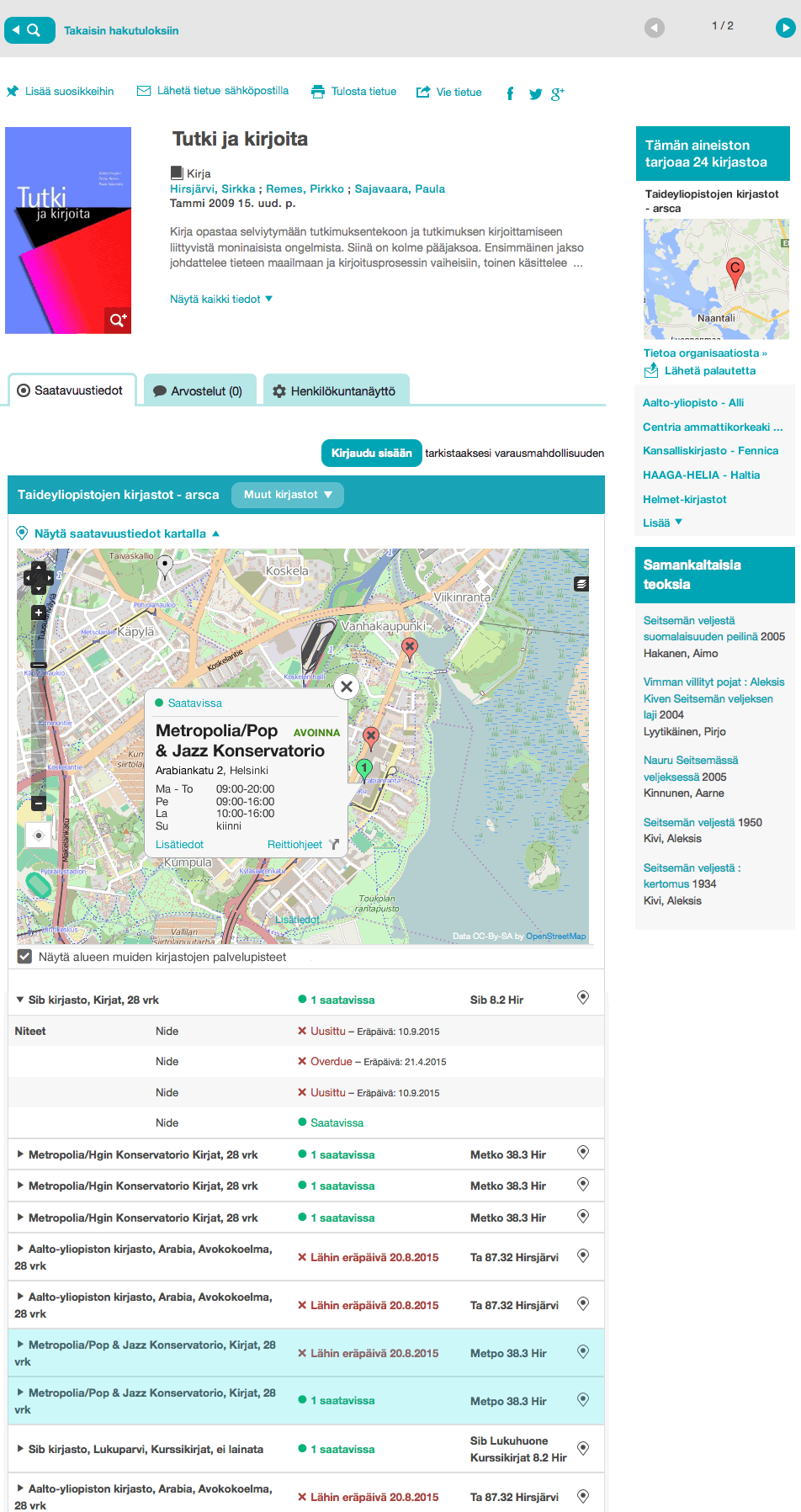Image resolution: width=801 pixels, height=1512 pixels.
Task: Open the Muut kirjastot dropdown
Action: tap(288, 495)
